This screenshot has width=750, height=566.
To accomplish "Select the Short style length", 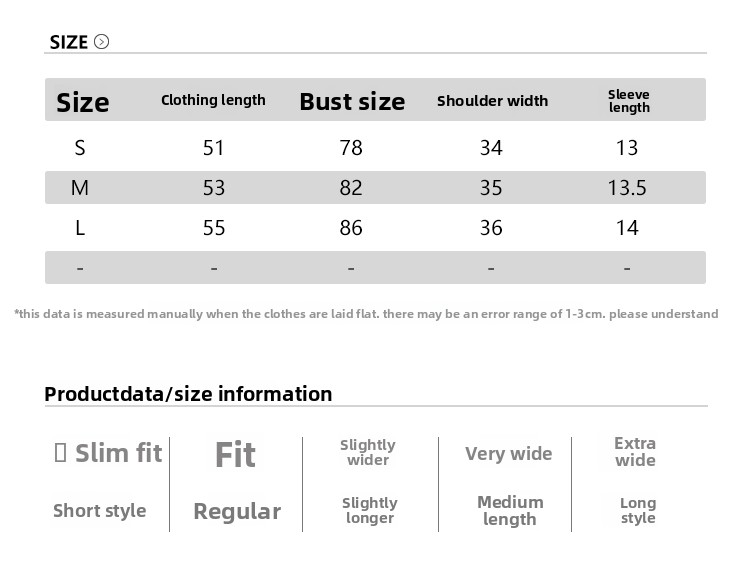I will (x=99, y=511).
